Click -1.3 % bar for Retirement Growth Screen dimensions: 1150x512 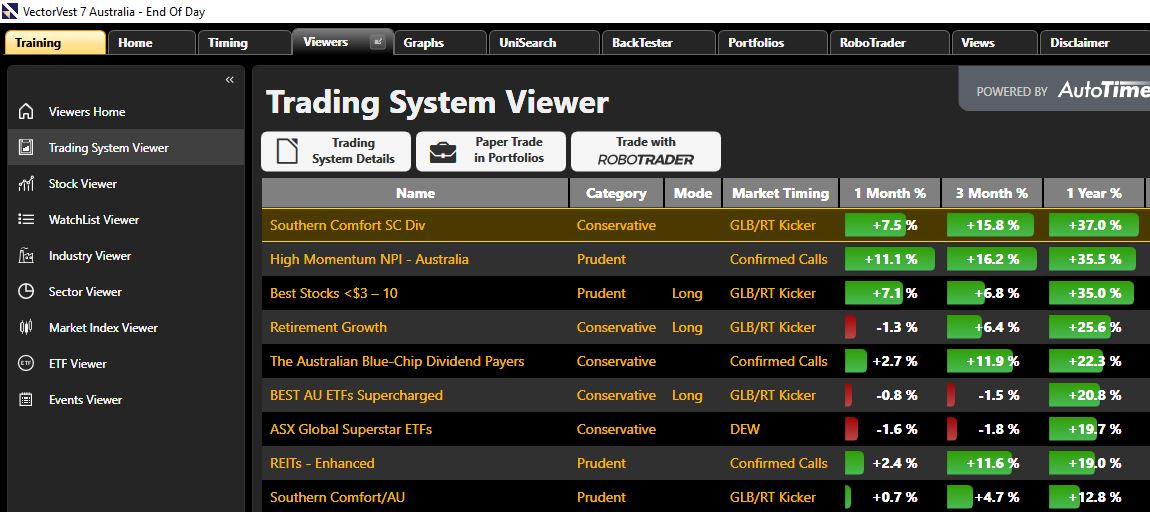coord(850,327)
